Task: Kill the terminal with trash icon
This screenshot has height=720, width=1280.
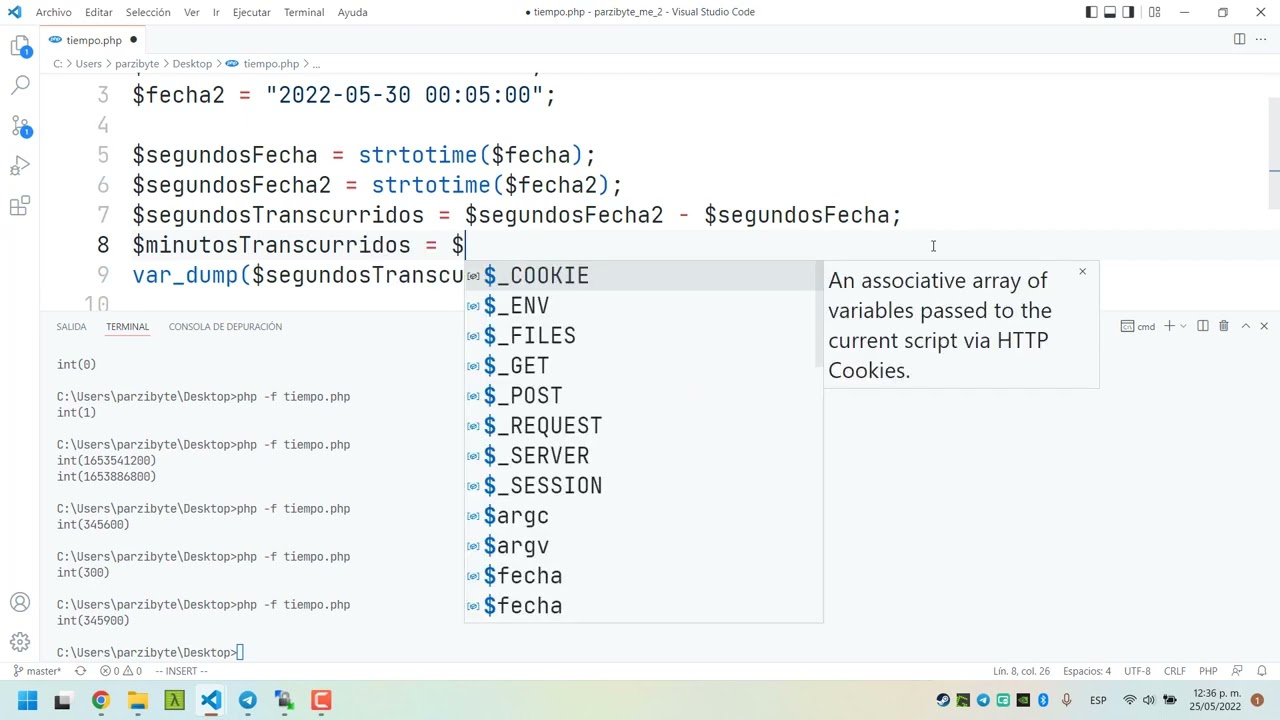Action: coord(1223,326)
